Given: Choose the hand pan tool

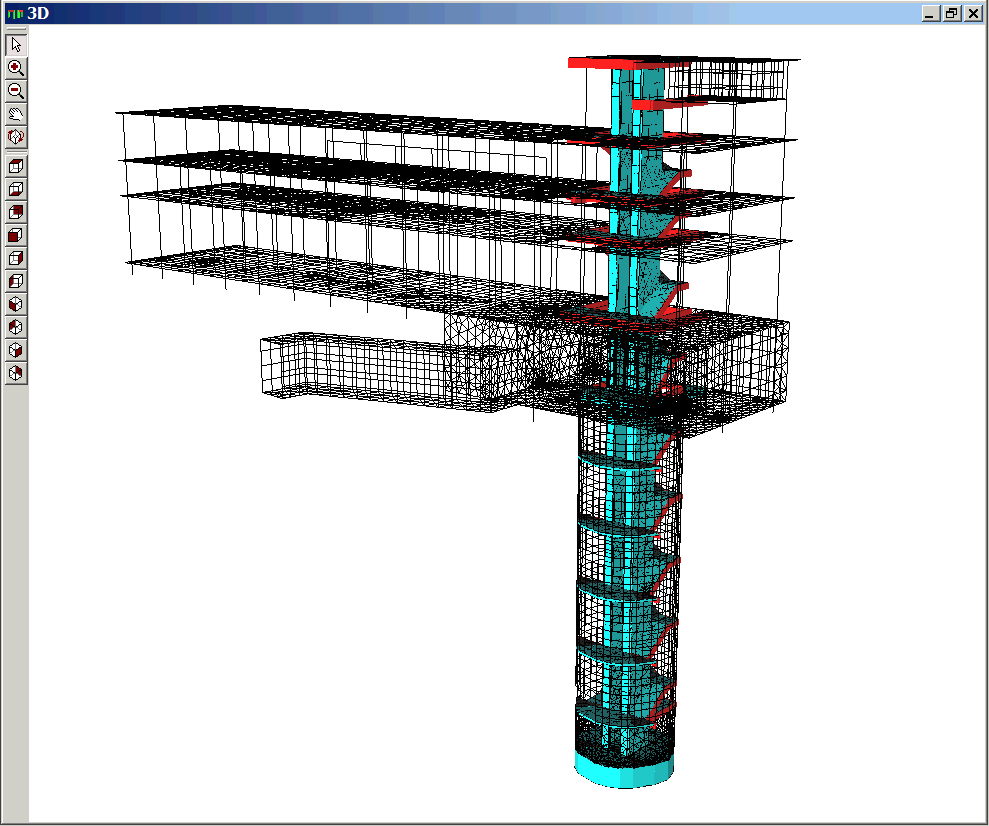Looking at the screenshot, I should point(16,114).
